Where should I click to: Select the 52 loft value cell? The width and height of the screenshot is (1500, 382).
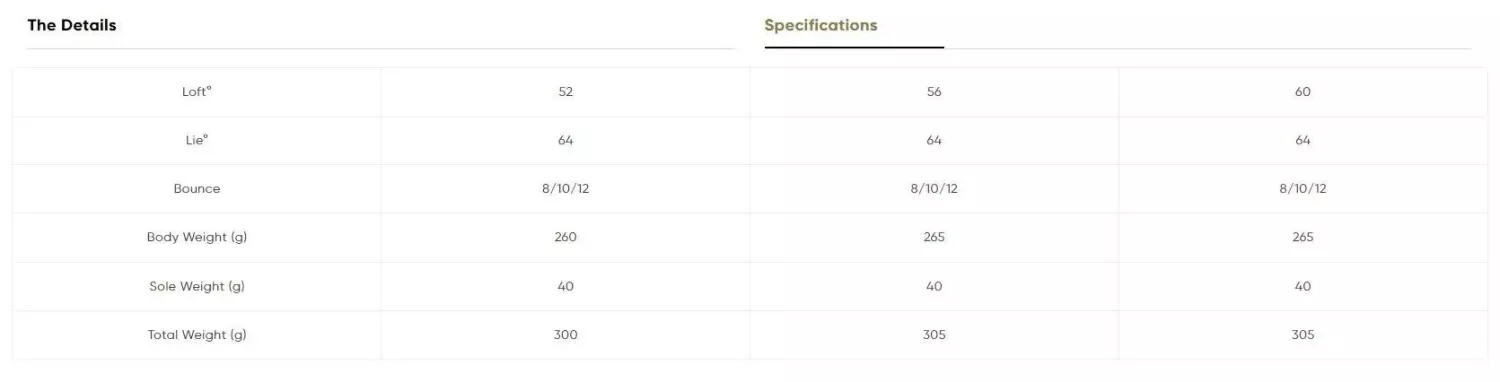coord(566,91)
